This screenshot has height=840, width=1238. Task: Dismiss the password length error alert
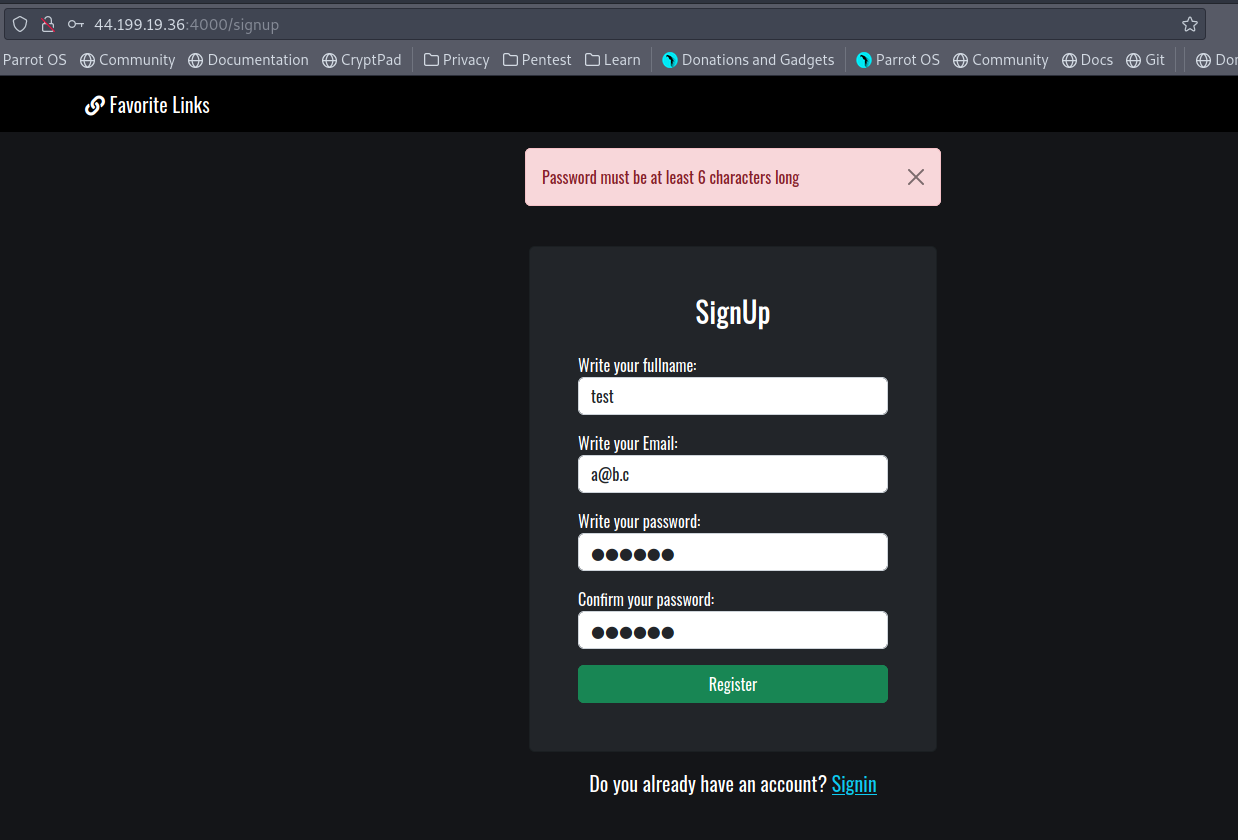tap(915, 177)
